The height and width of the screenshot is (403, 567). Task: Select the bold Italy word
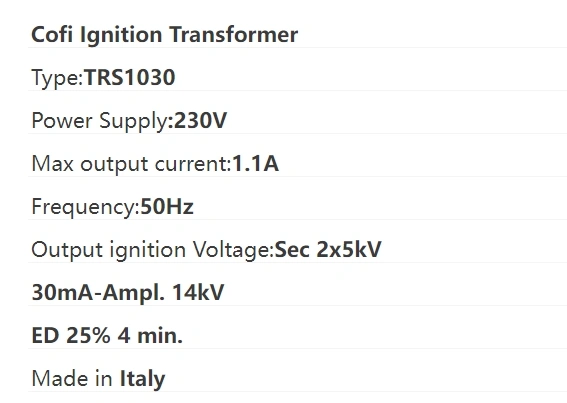(142, 379)
